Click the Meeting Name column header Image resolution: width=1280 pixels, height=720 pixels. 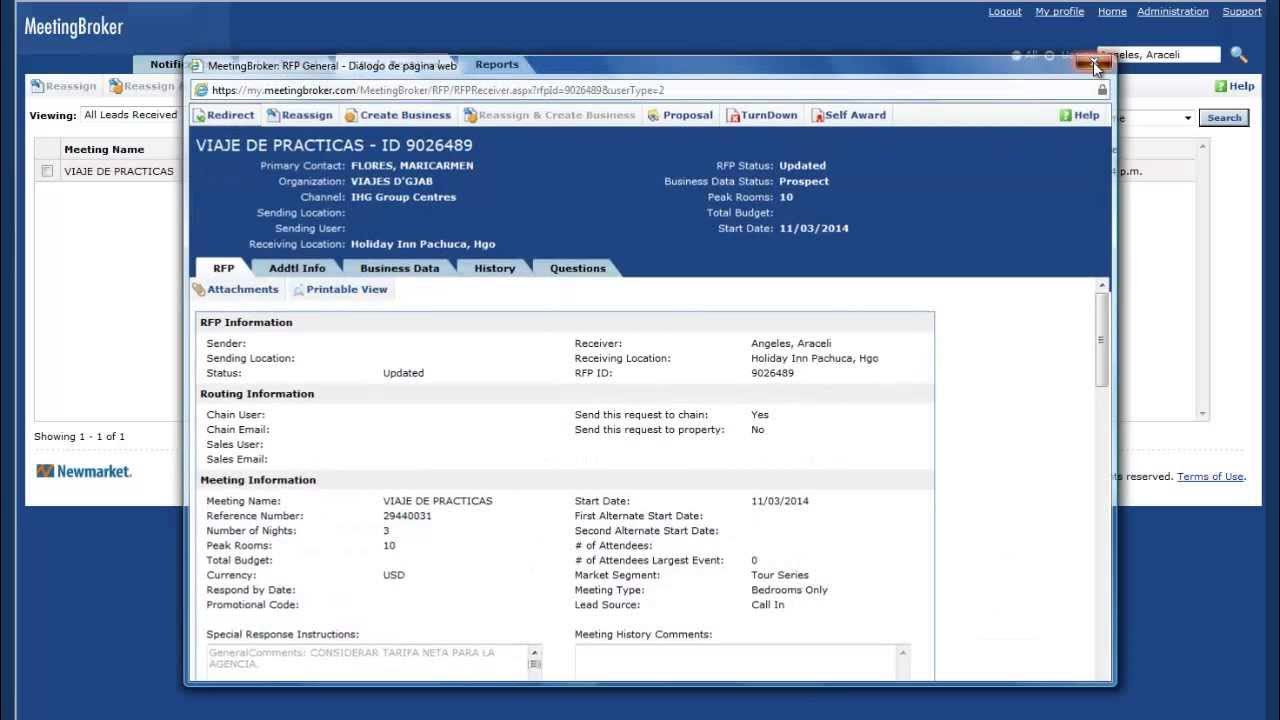click(104, 150)
